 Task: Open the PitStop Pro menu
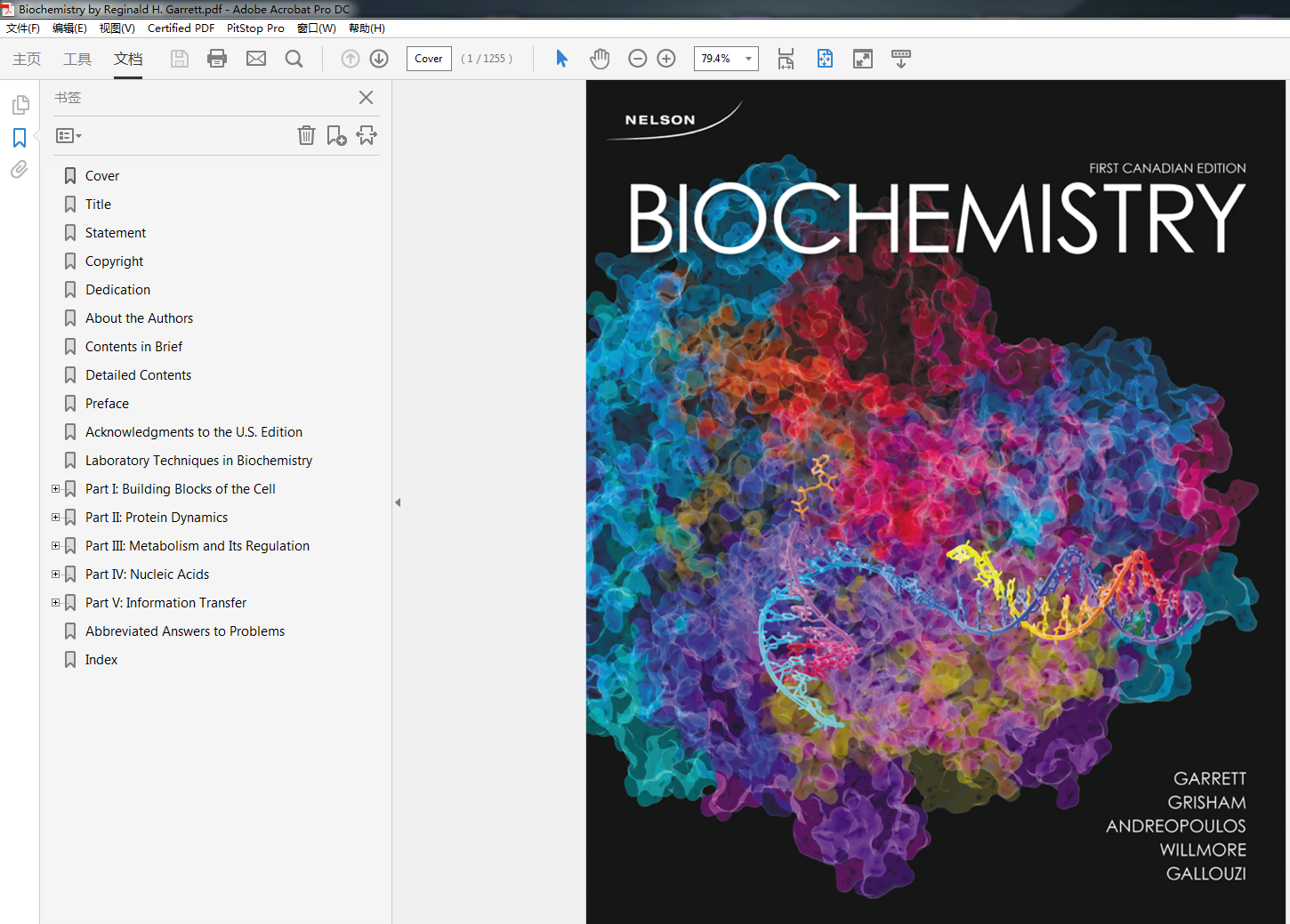click(x=255, y=28)
